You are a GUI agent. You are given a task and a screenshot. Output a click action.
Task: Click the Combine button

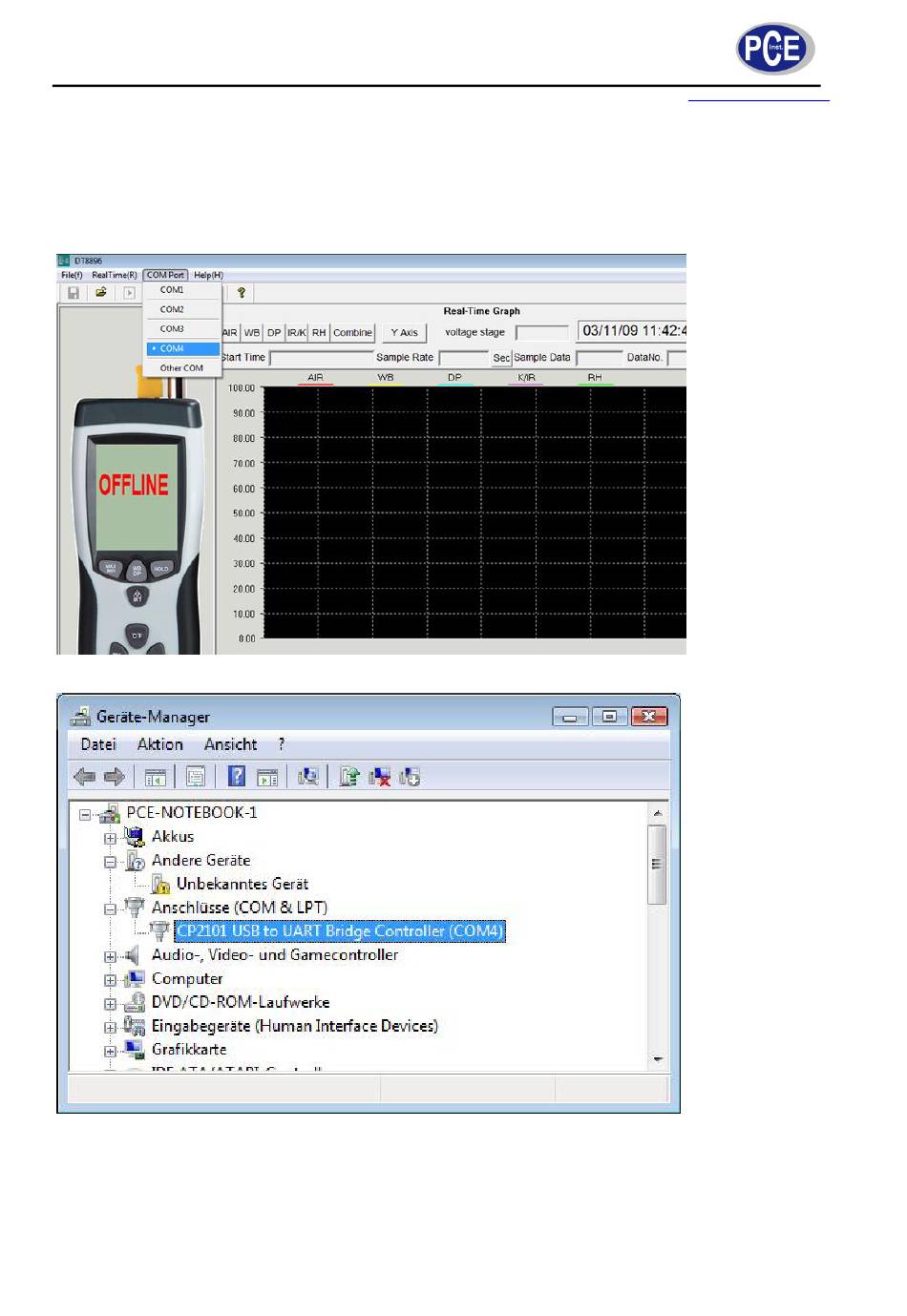352,333
